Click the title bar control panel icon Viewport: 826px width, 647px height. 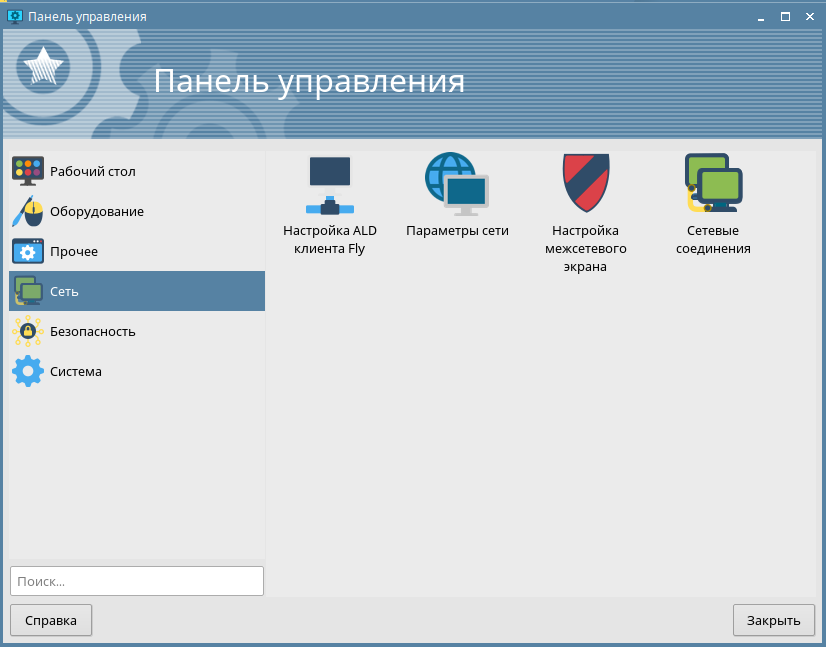point(15,17)
